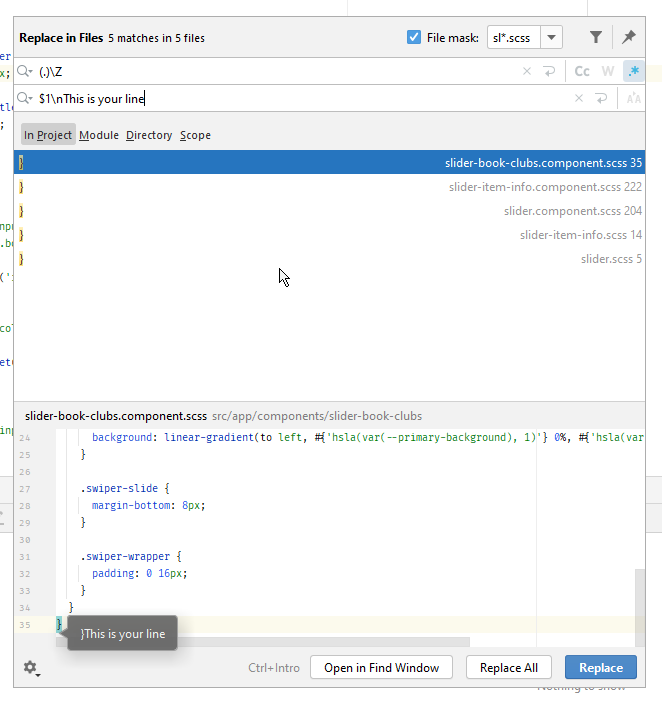The height and width of the screenshot is (715, 662).
Task: Uncheck the File mask checkbox
Action: 414,38
